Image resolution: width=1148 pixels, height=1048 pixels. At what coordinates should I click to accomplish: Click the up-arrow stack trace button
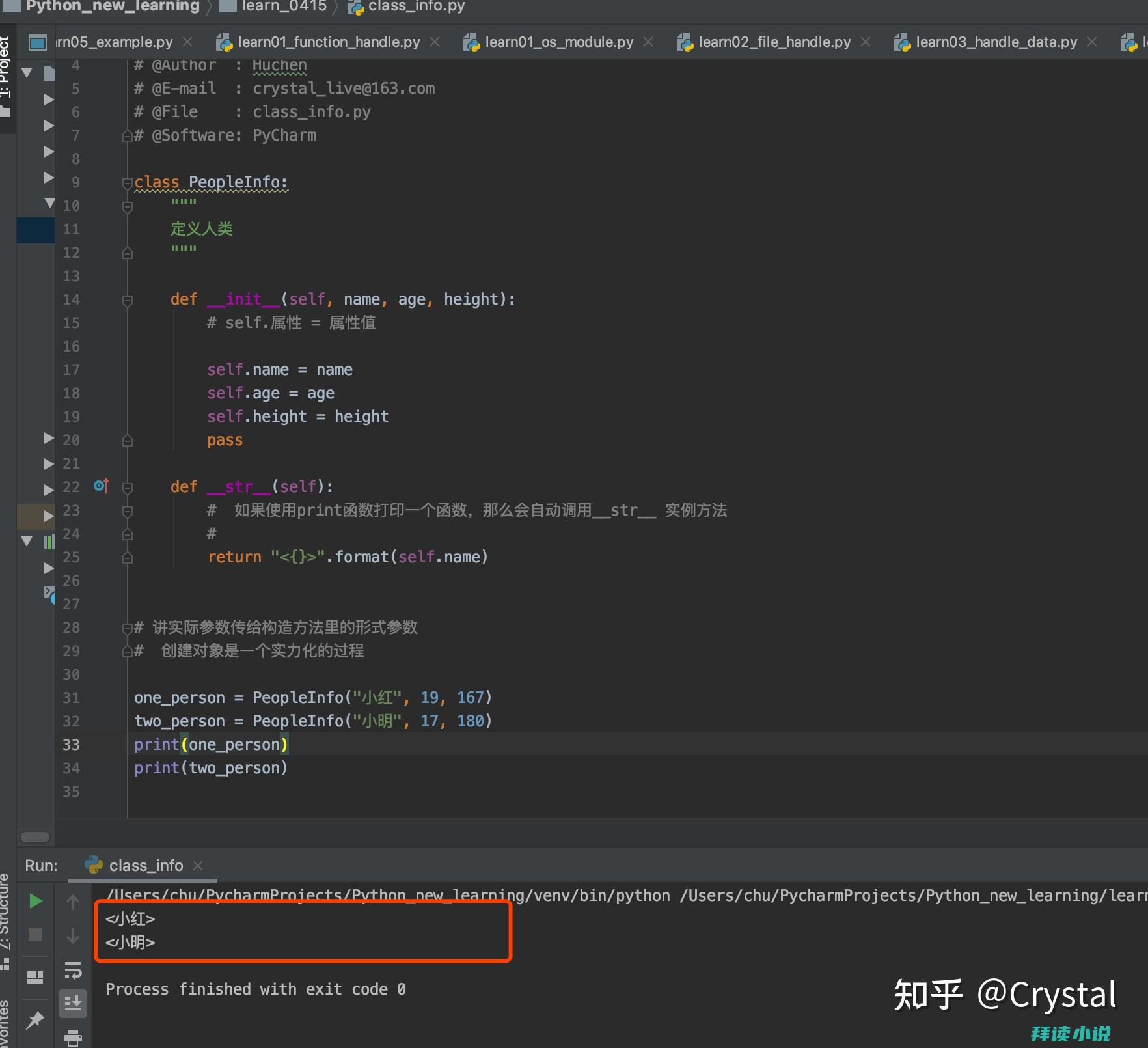(73, 902)
